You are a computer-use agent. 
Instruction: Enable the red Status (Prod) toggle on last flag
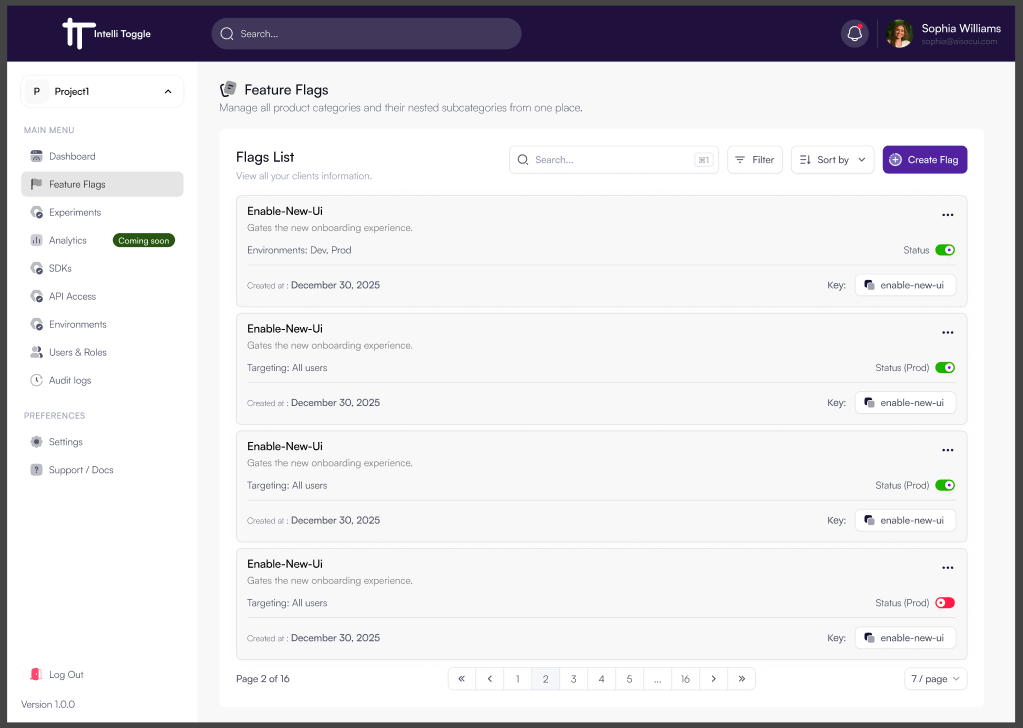click(944, 602)
